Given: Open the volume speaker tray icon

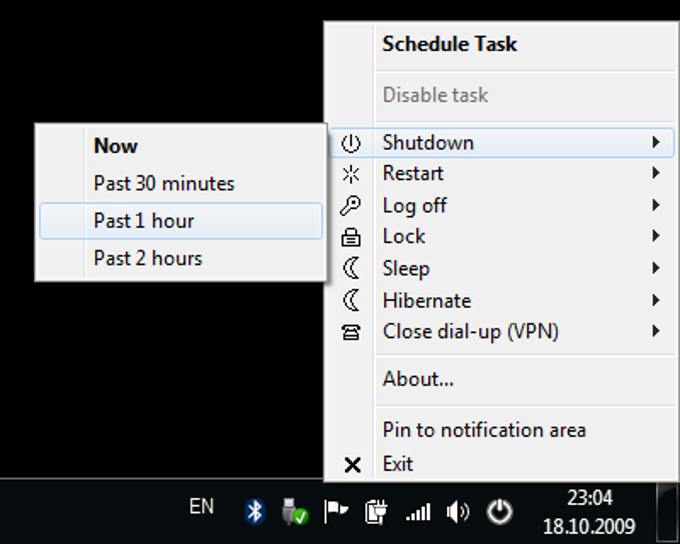Looking at the screenshot, I should [x=458, y=512].
